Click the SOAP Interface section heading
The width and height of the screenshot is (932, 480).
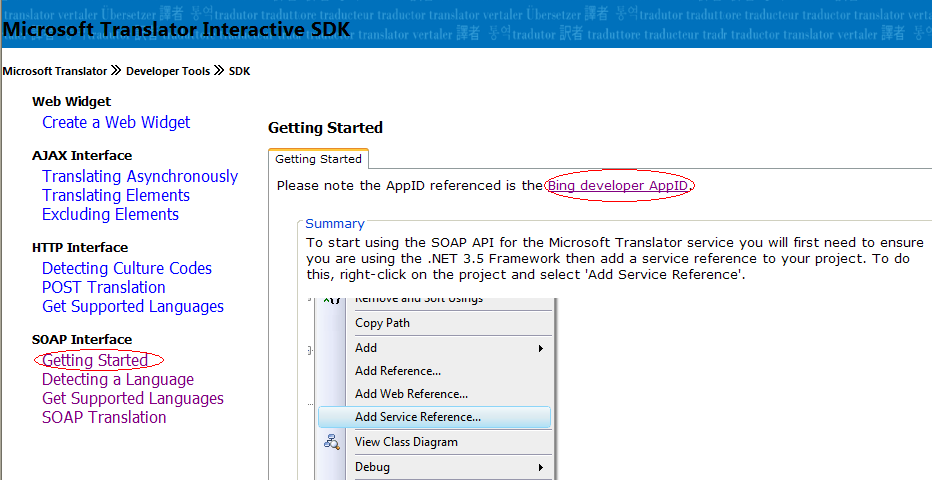tap(82, 340)
